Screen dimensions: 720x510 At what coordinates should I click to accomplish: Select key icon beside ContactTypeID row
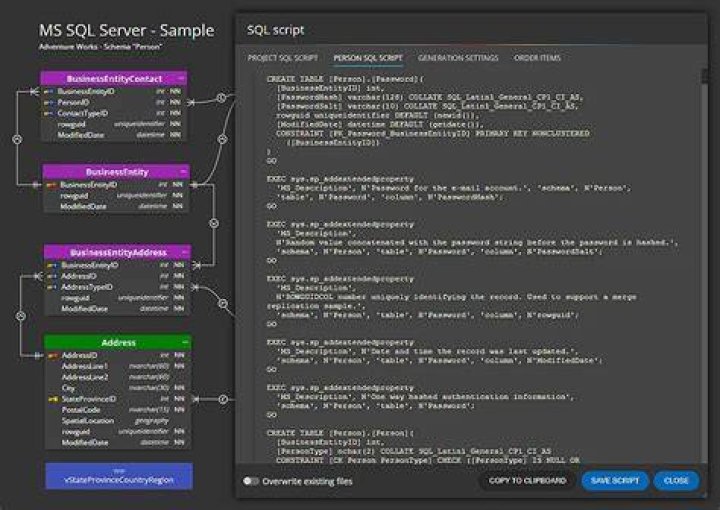[48, 113]
